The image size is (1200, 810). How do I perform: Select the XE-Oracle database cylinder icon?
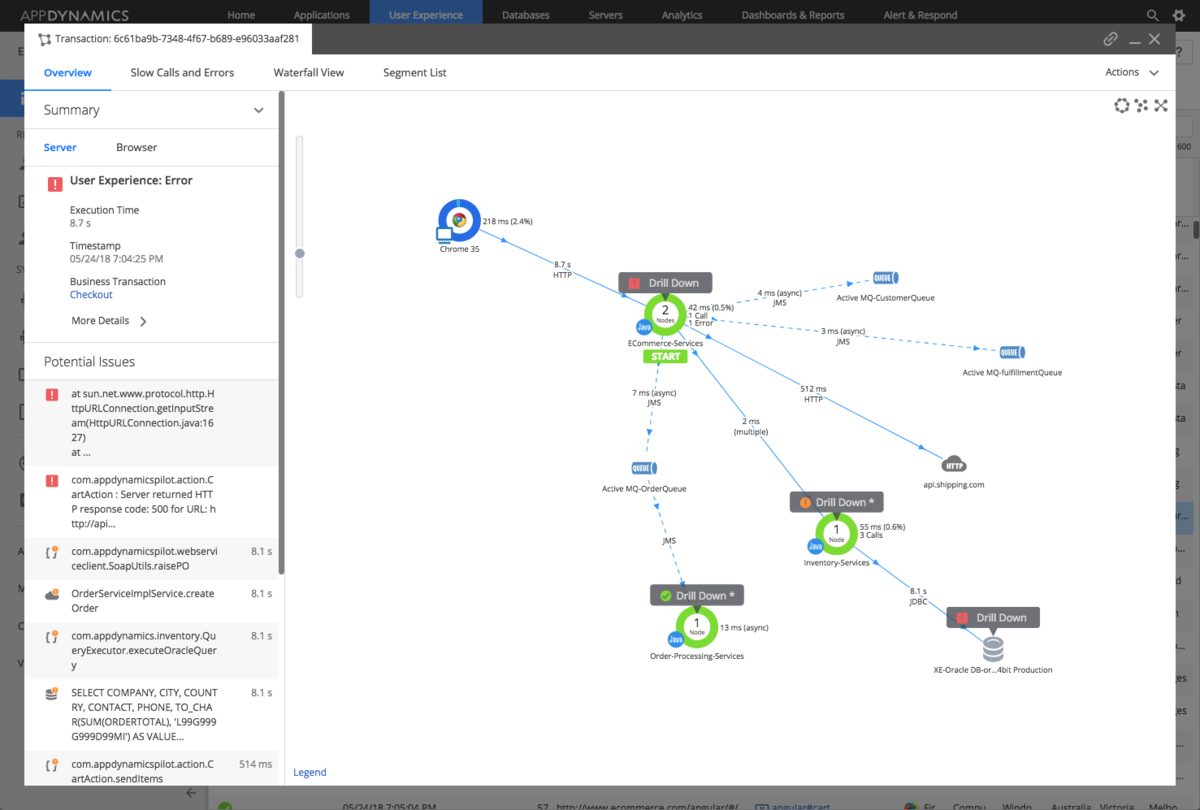coord(992,650)
